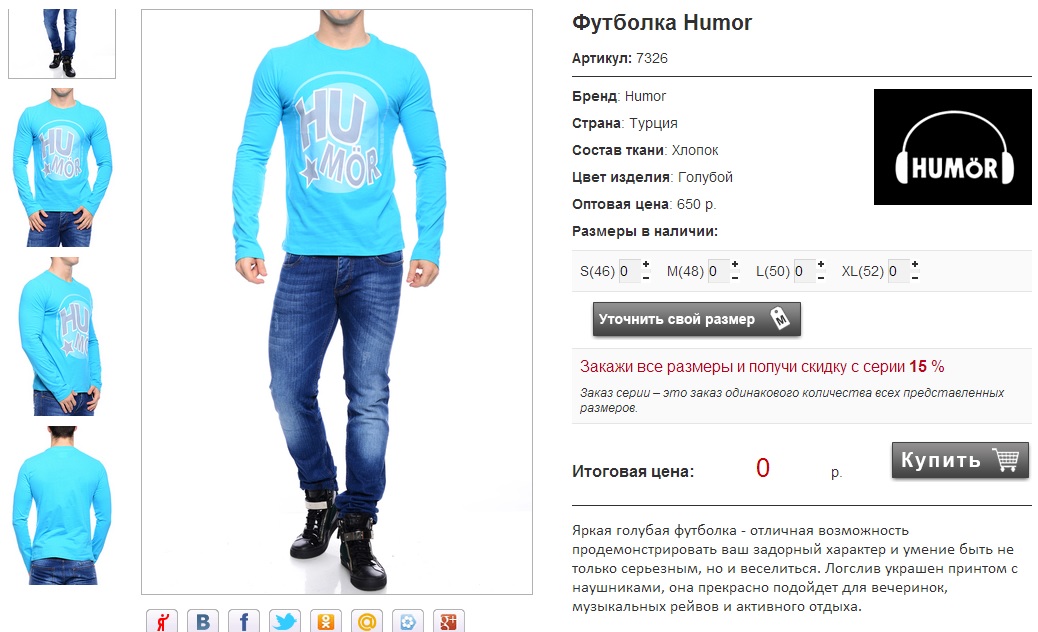Focus the M(48) quantity input
Screen dimensions: 1038x632
718,271
